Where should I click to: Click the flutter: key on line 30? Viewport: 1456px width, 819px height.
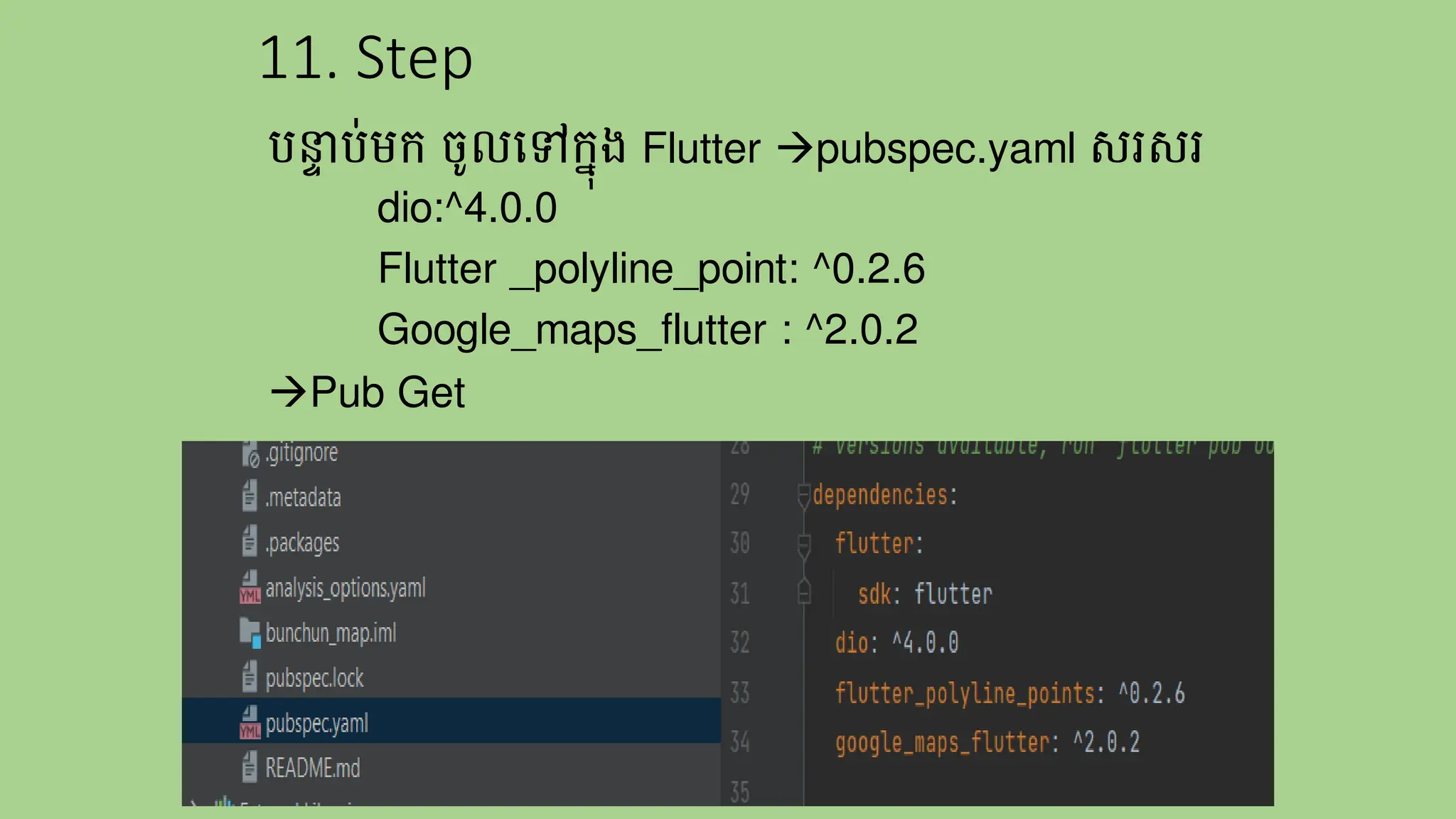tap(879, 544)
